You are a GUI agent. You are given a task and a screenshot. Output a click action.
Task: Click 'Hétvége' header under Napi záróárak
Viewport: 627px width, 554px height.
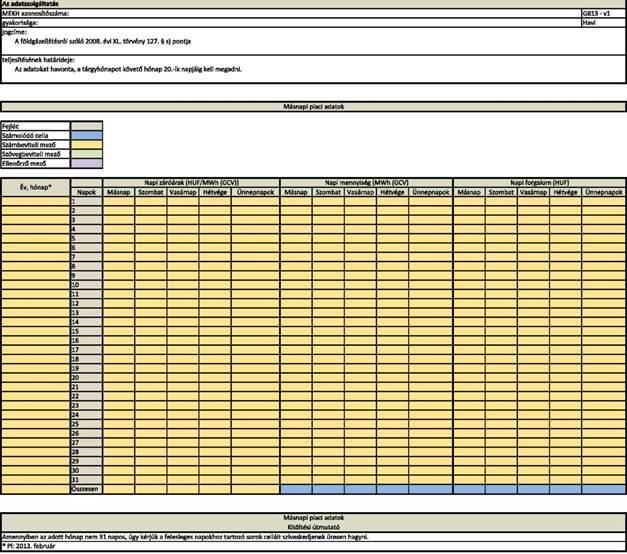[215, 192]
